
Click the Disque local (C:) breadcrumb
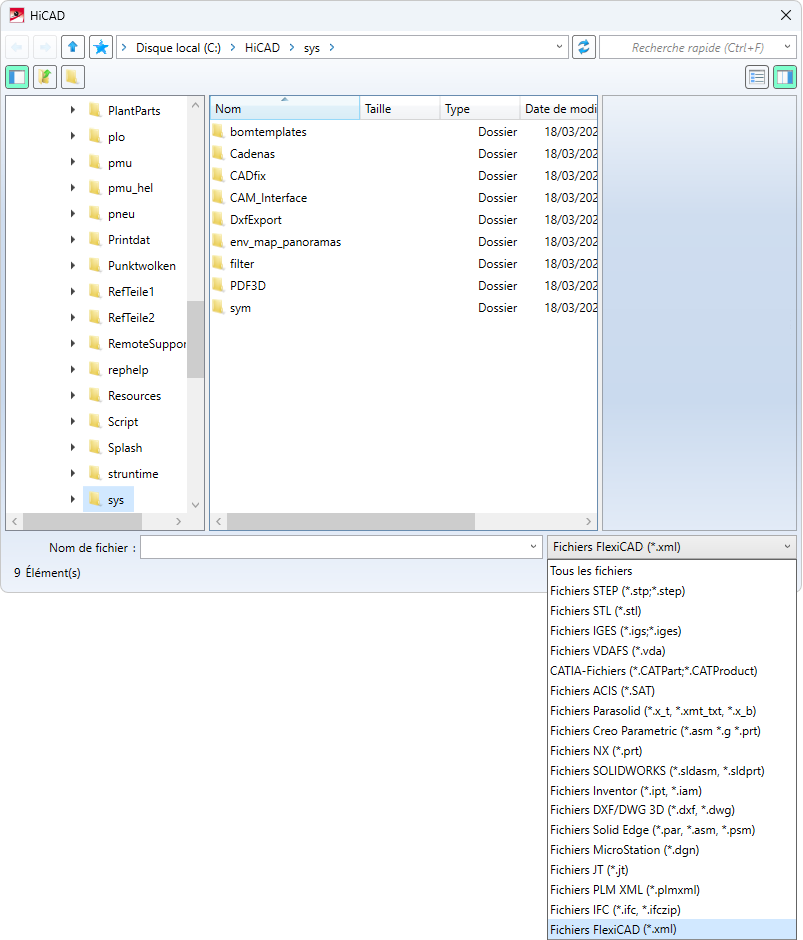pos(178,48)
